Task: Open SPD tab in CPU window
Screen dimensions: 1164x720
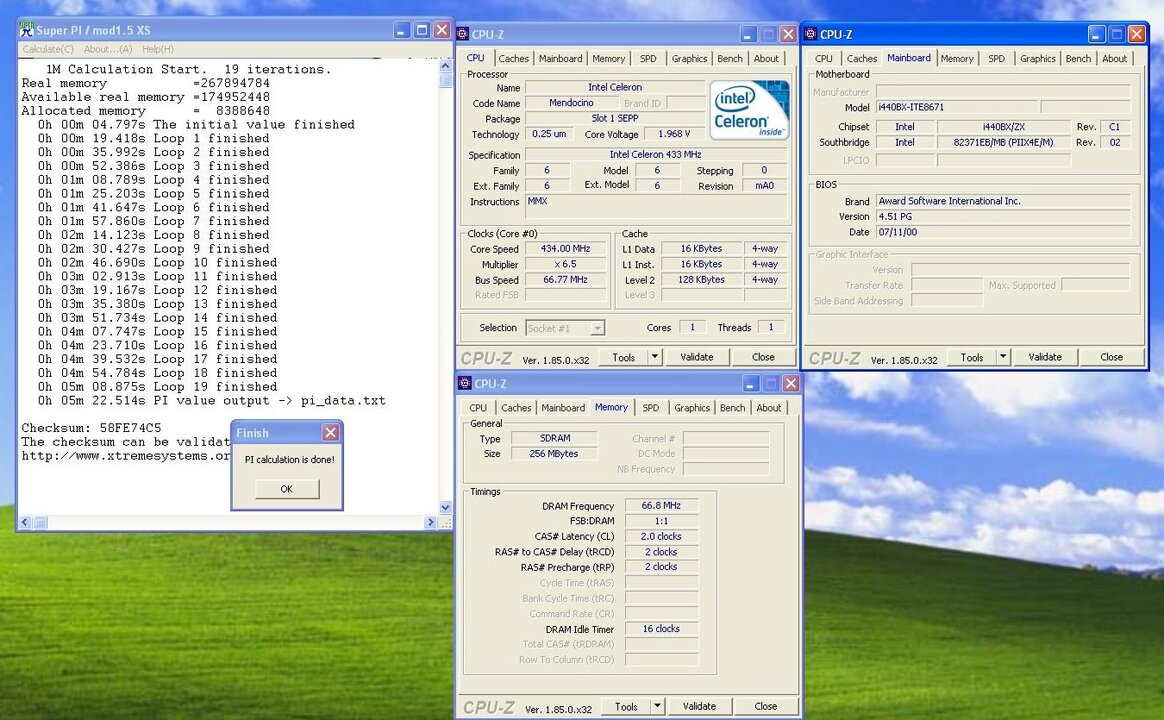Action: tap(648, 59)
